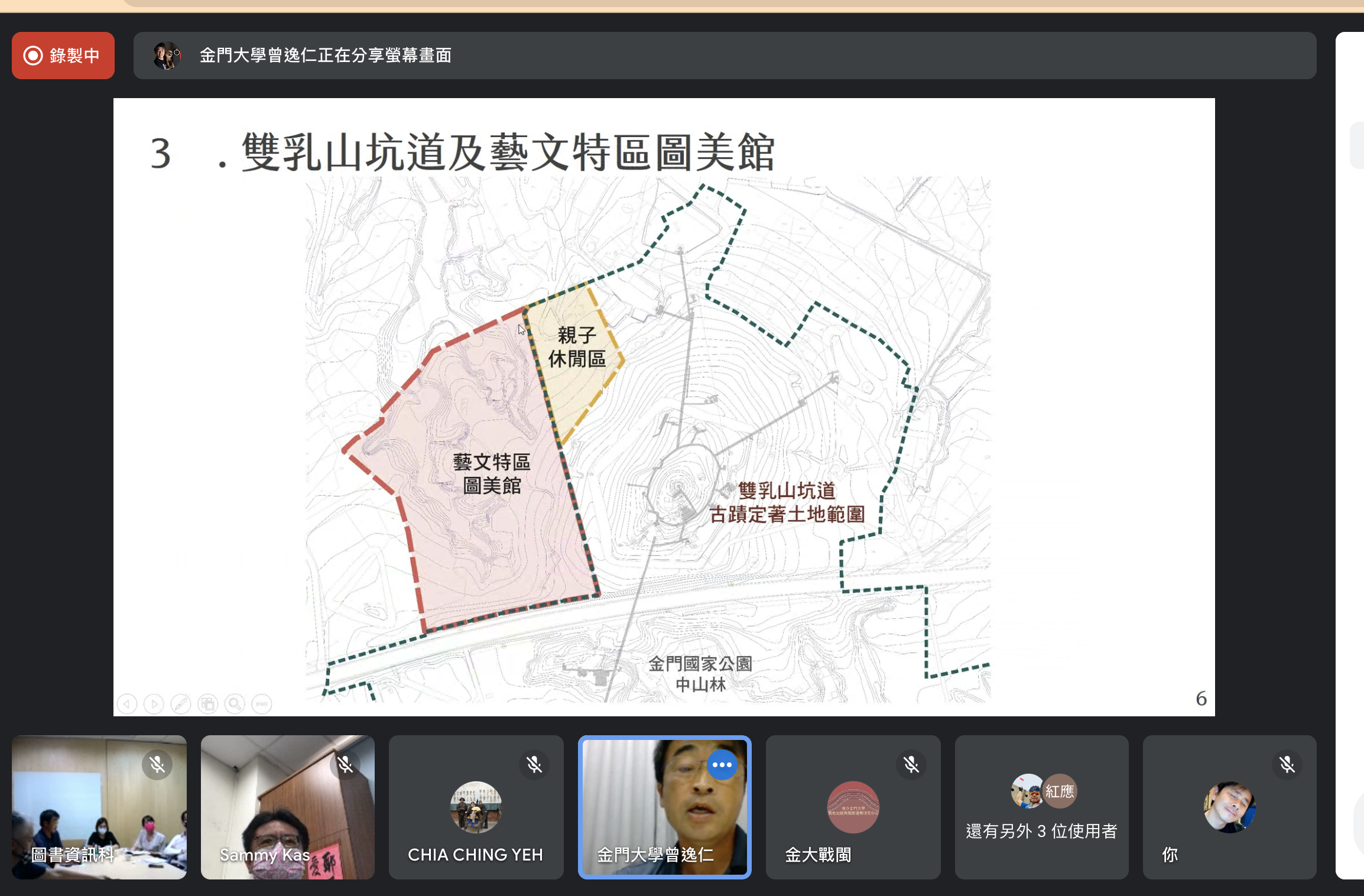The image size is (1364, 896).
Task: Select the pen annotation tool icon
Action: tap(181, 704)
